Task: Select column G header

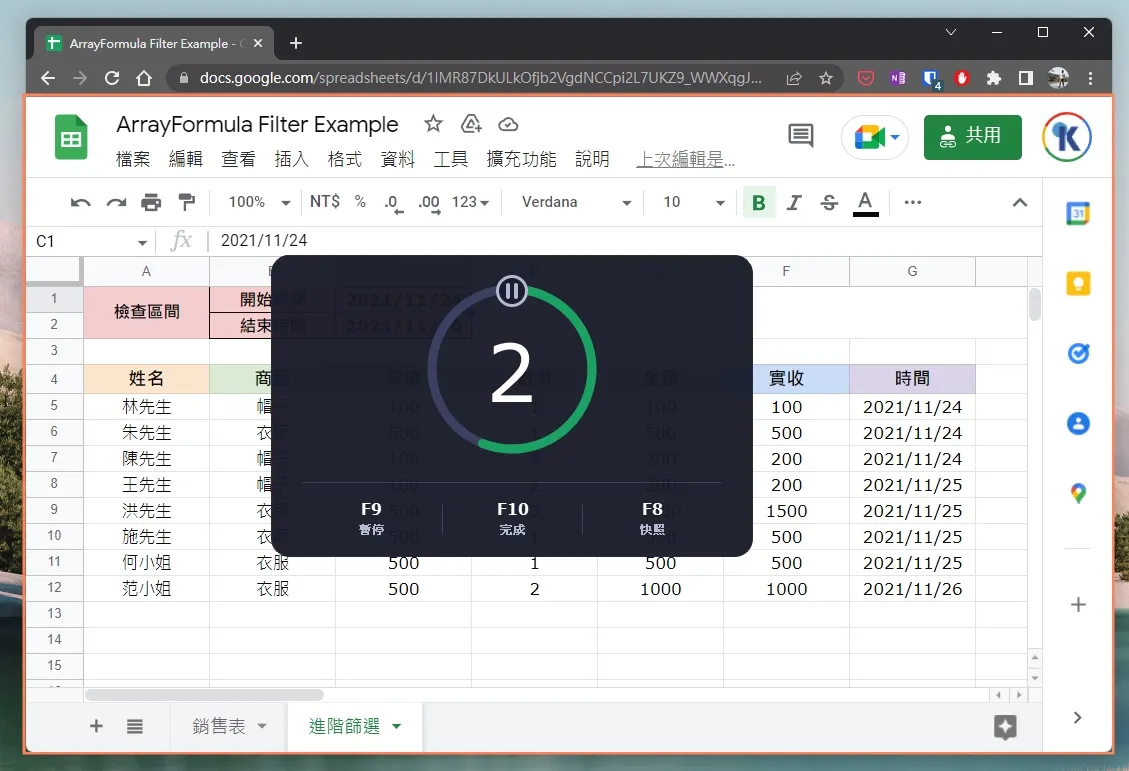Action: click(x=912, y=271)
